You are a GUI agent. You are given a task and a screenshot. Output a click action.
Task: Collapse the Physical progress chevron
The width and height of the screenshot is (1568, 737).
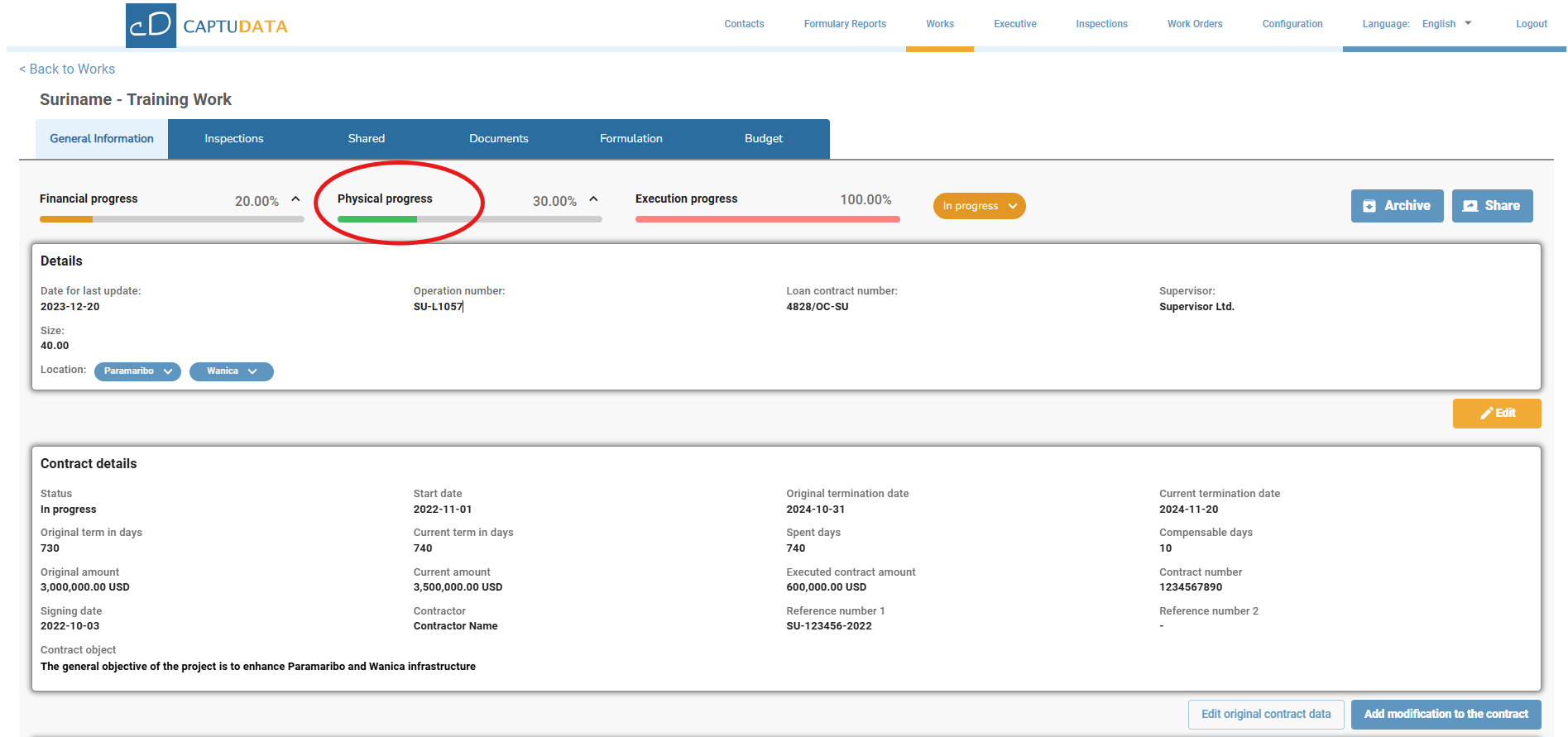[593, 199]
